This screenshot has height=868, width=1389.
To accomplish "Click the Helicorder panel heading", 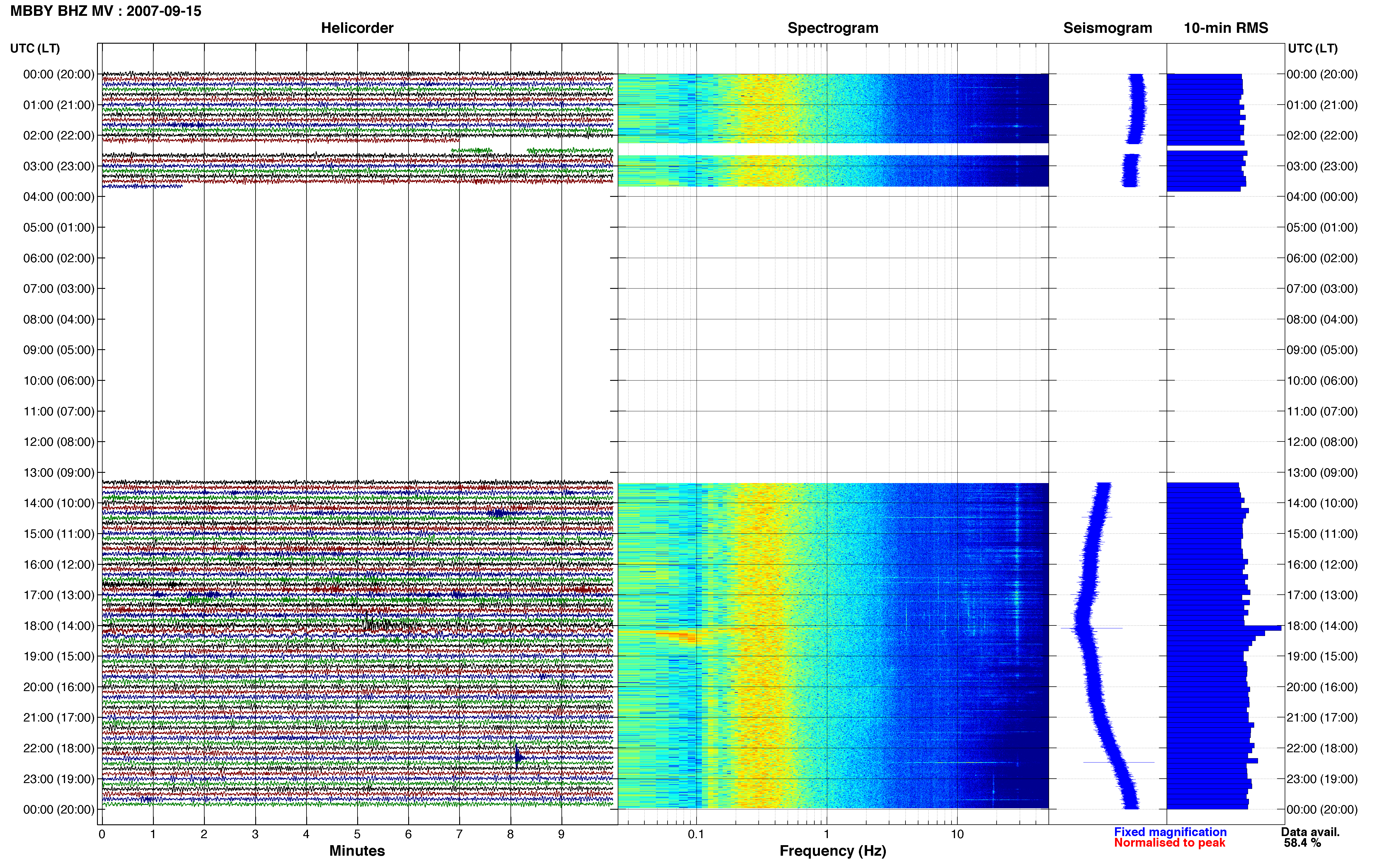I will pos(357,28).
